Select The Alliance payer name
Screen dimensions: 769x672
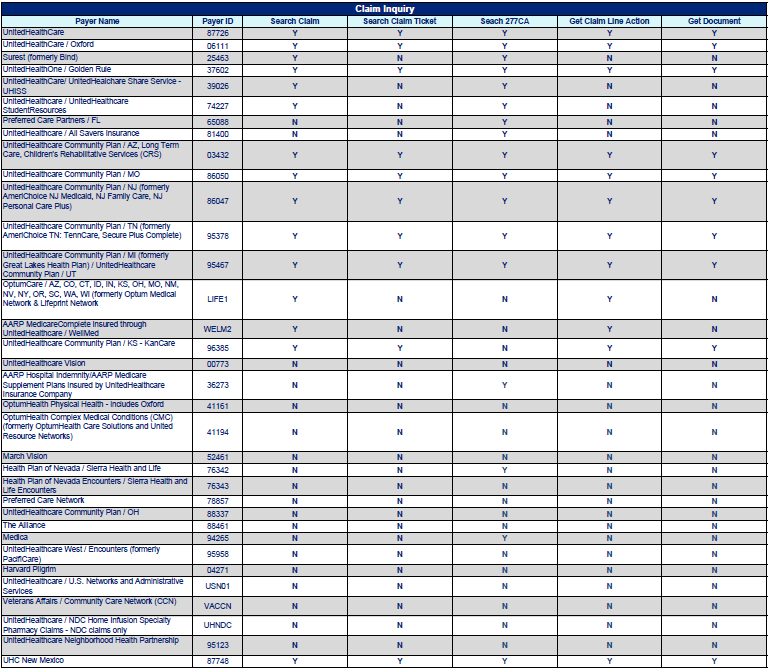(x=24, y=525)
